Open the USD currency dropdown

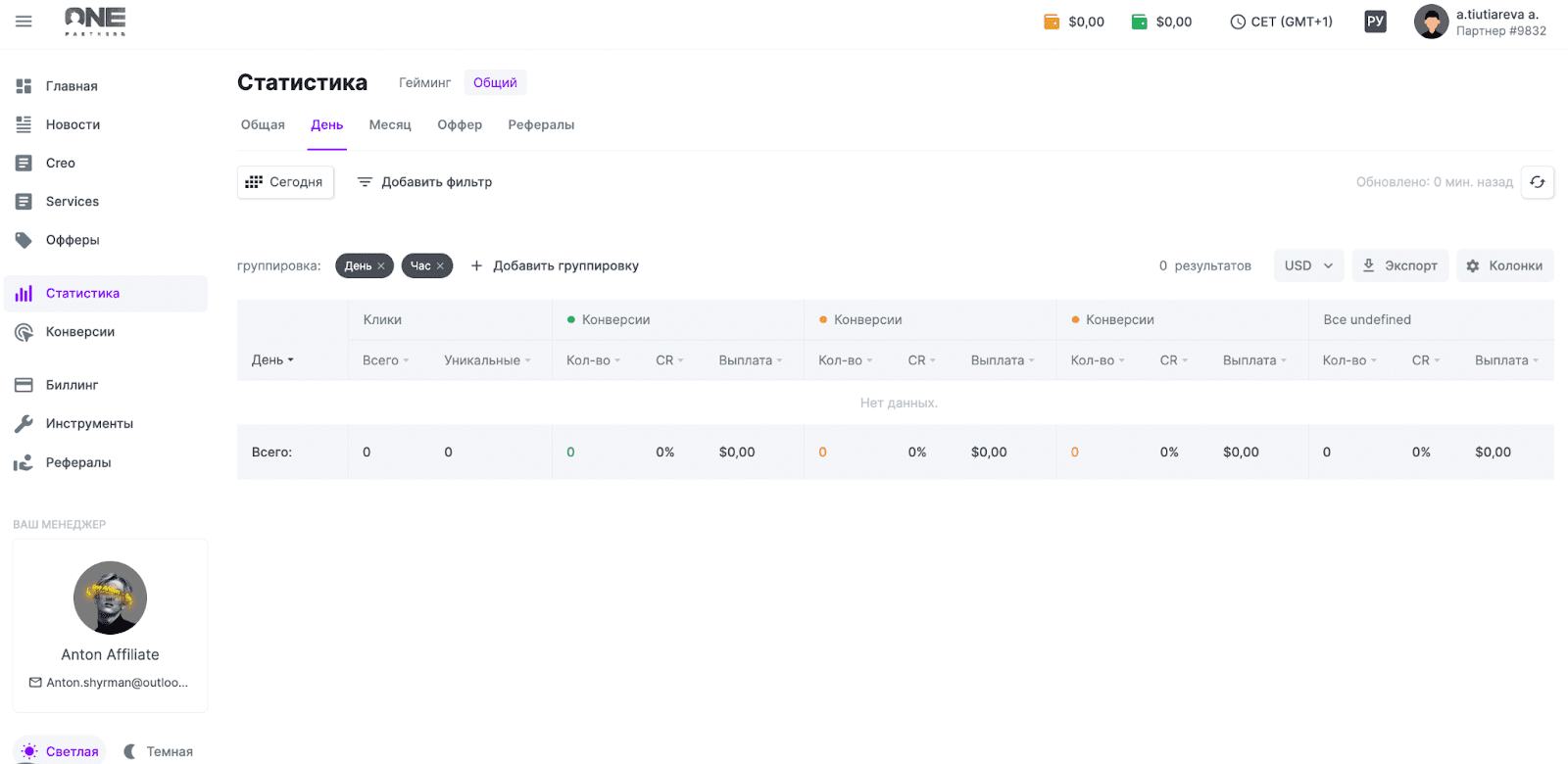[x=1308, y=265]
